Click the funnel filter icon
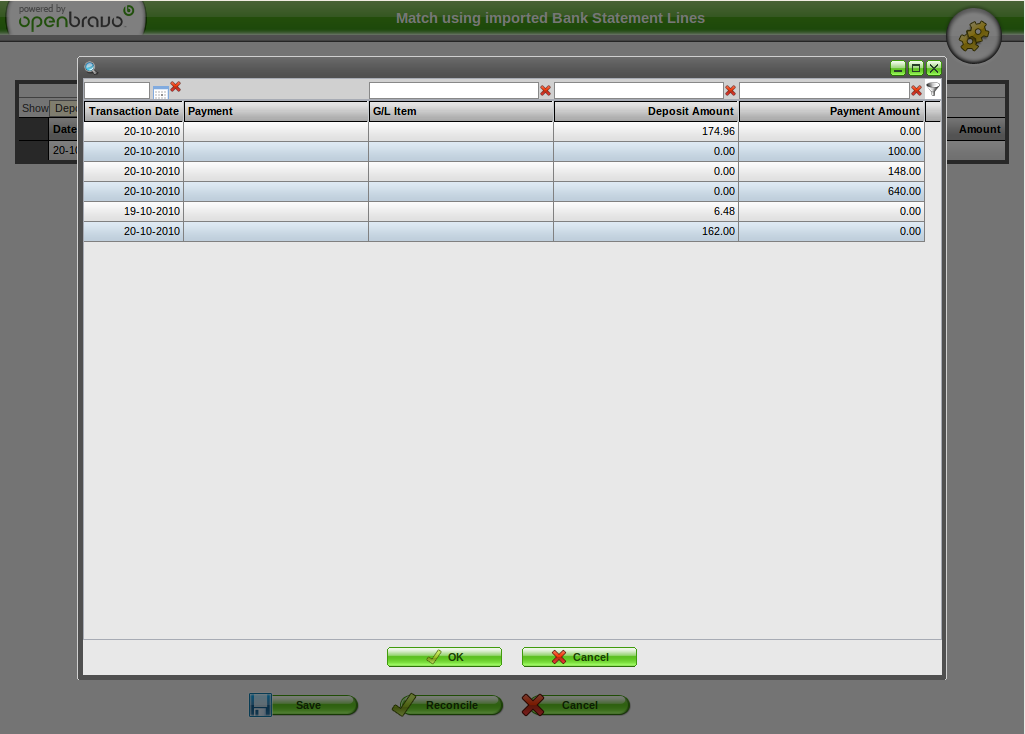The width and height of the screenshot is (1025, 734). point(933,90)
